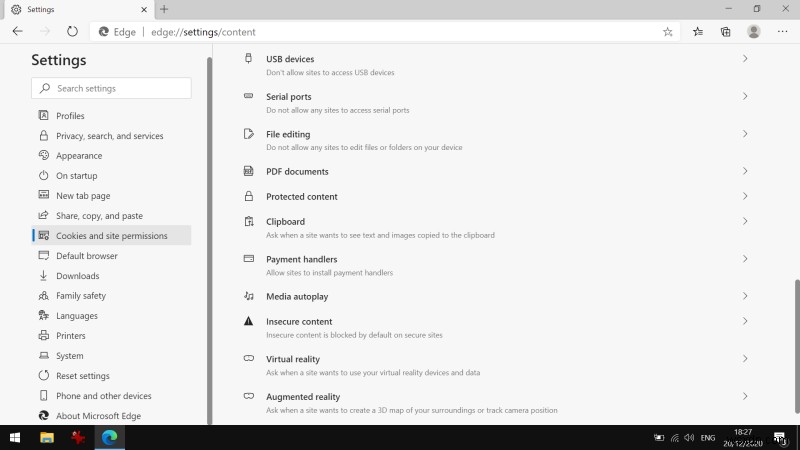Viewport: 800px width, 450px height.
Task: Open the profile avatar icon
Action: pyautogui.click(x=754, y=32)
